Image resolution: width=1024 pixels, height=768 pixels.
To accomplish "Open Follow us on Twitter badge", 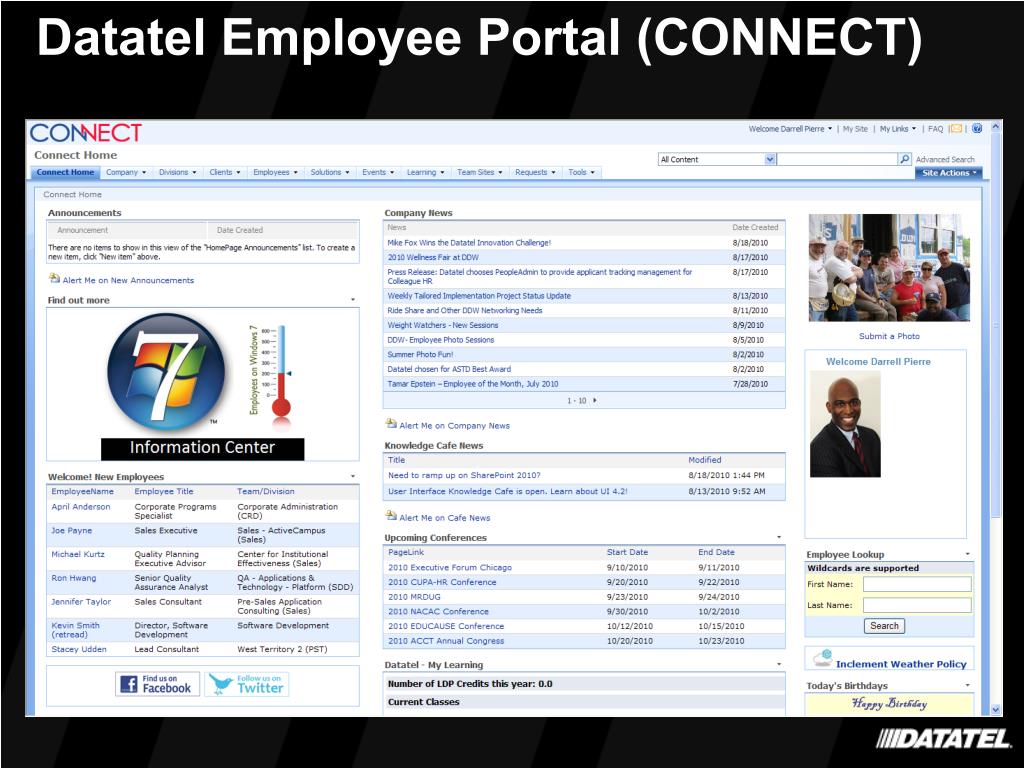I will [x=247, y=684].
